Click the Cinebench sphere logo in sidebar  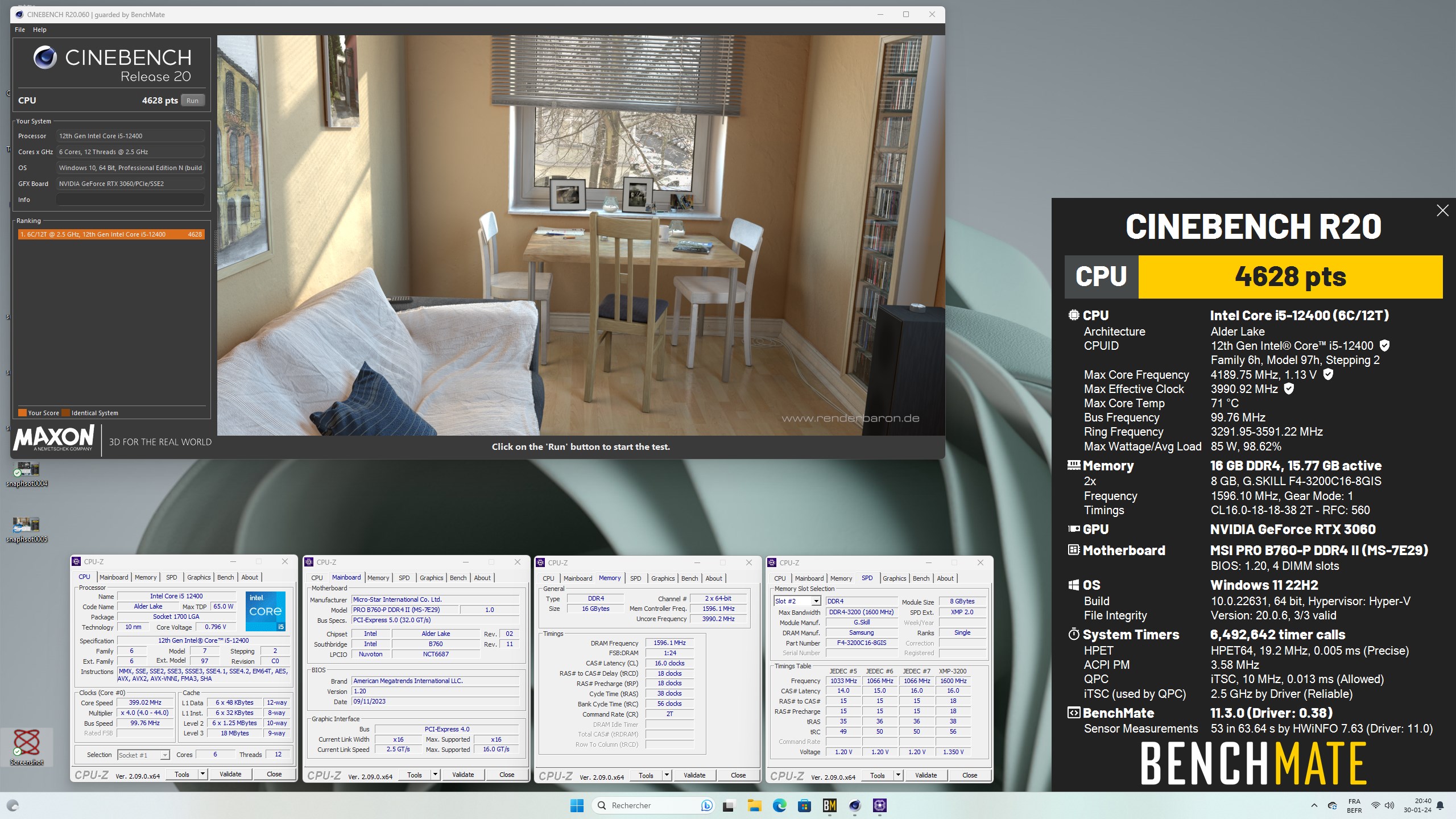(x=45, y=57)
